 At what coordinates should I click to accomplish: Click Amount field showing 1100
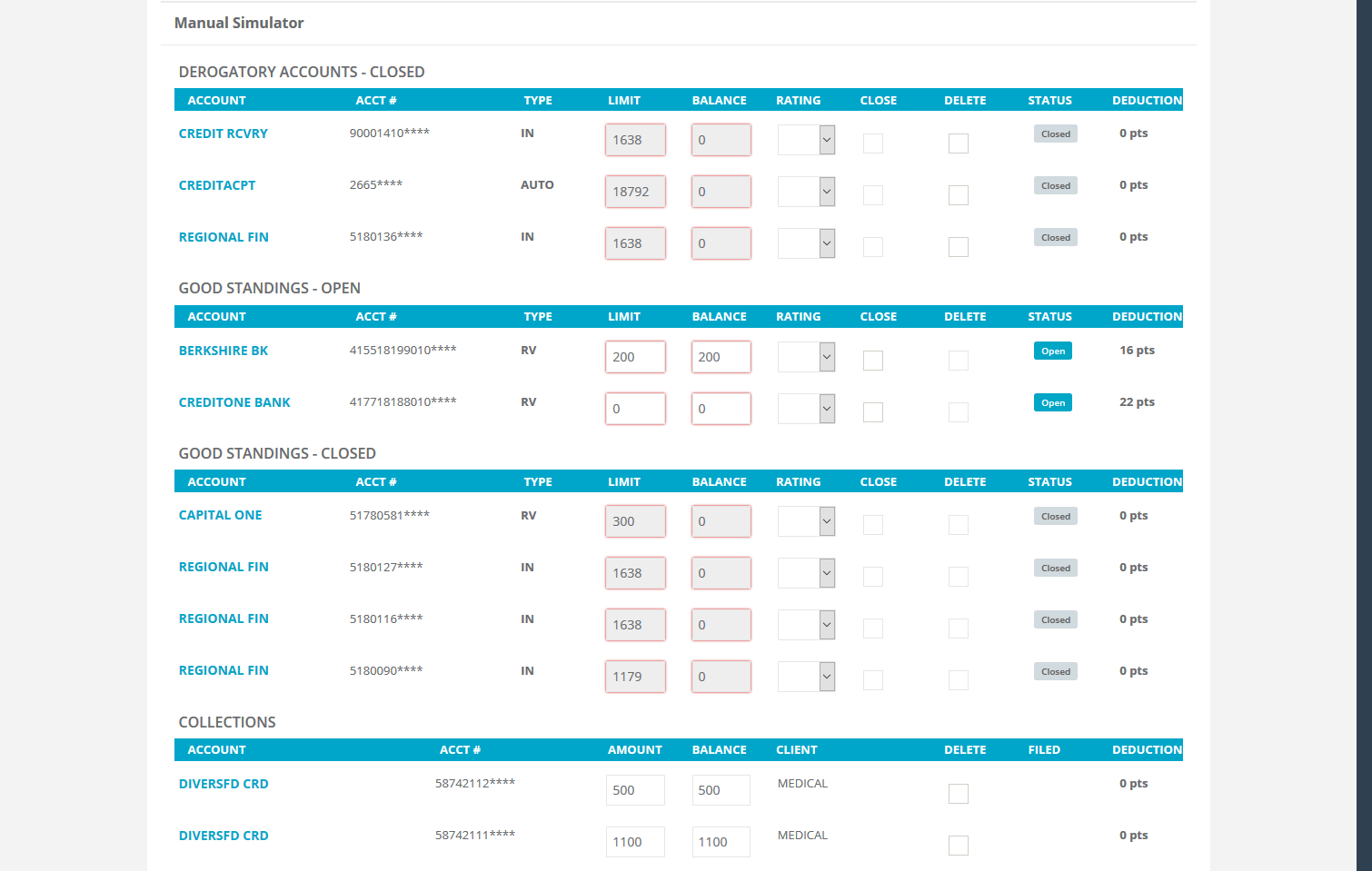tap(635, 842)
